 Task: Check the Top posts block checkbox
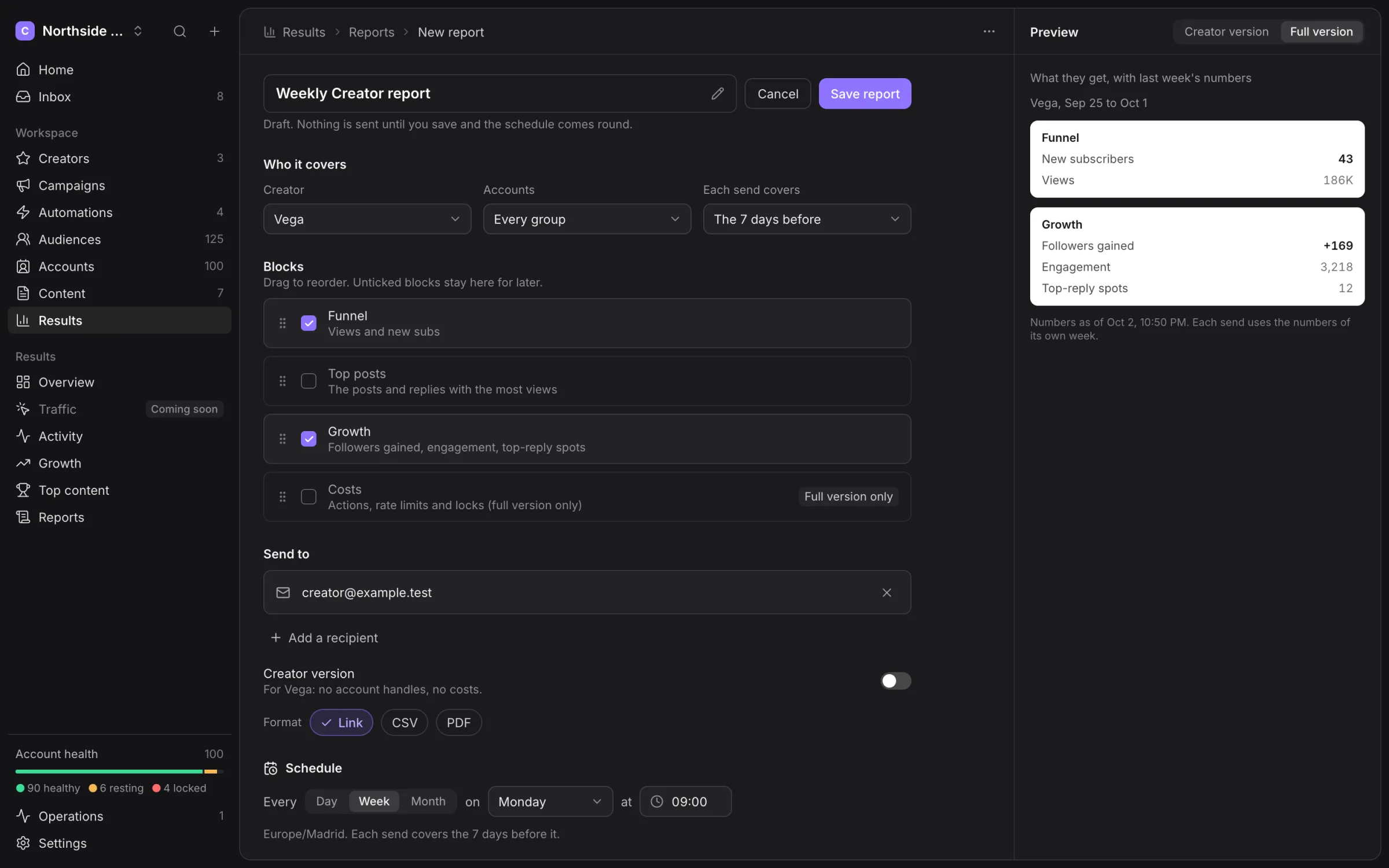tap(308, 381)
